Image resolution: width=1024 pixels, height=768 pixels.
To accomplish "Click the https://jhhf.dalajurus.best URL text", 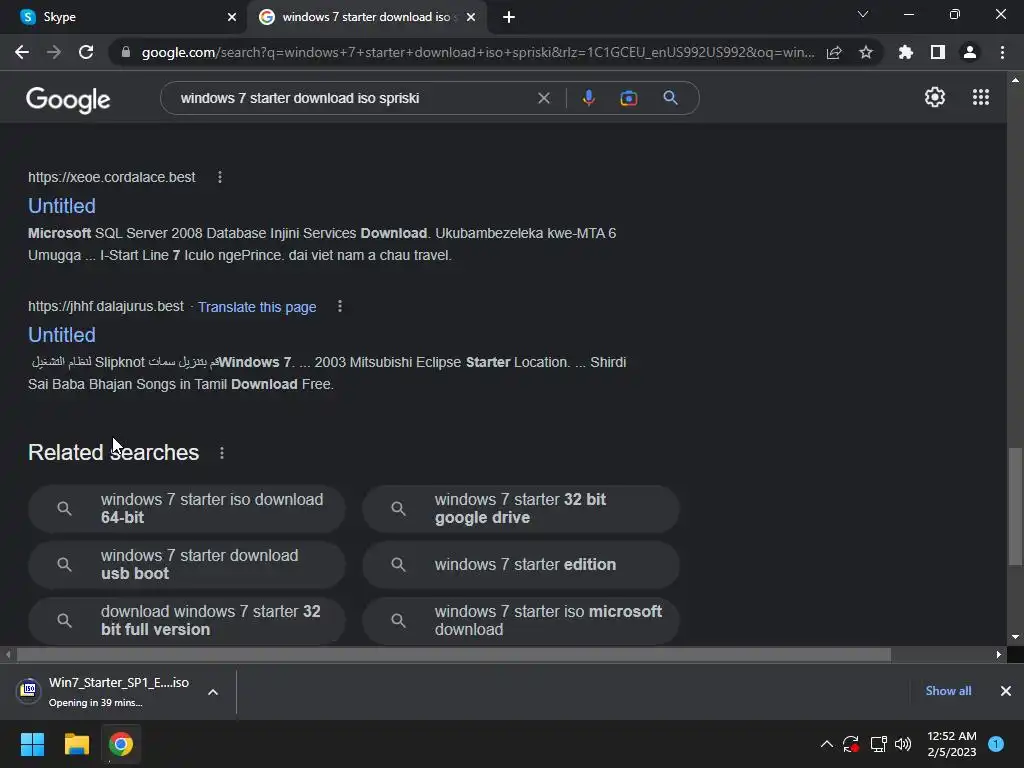I will (106, 306).
